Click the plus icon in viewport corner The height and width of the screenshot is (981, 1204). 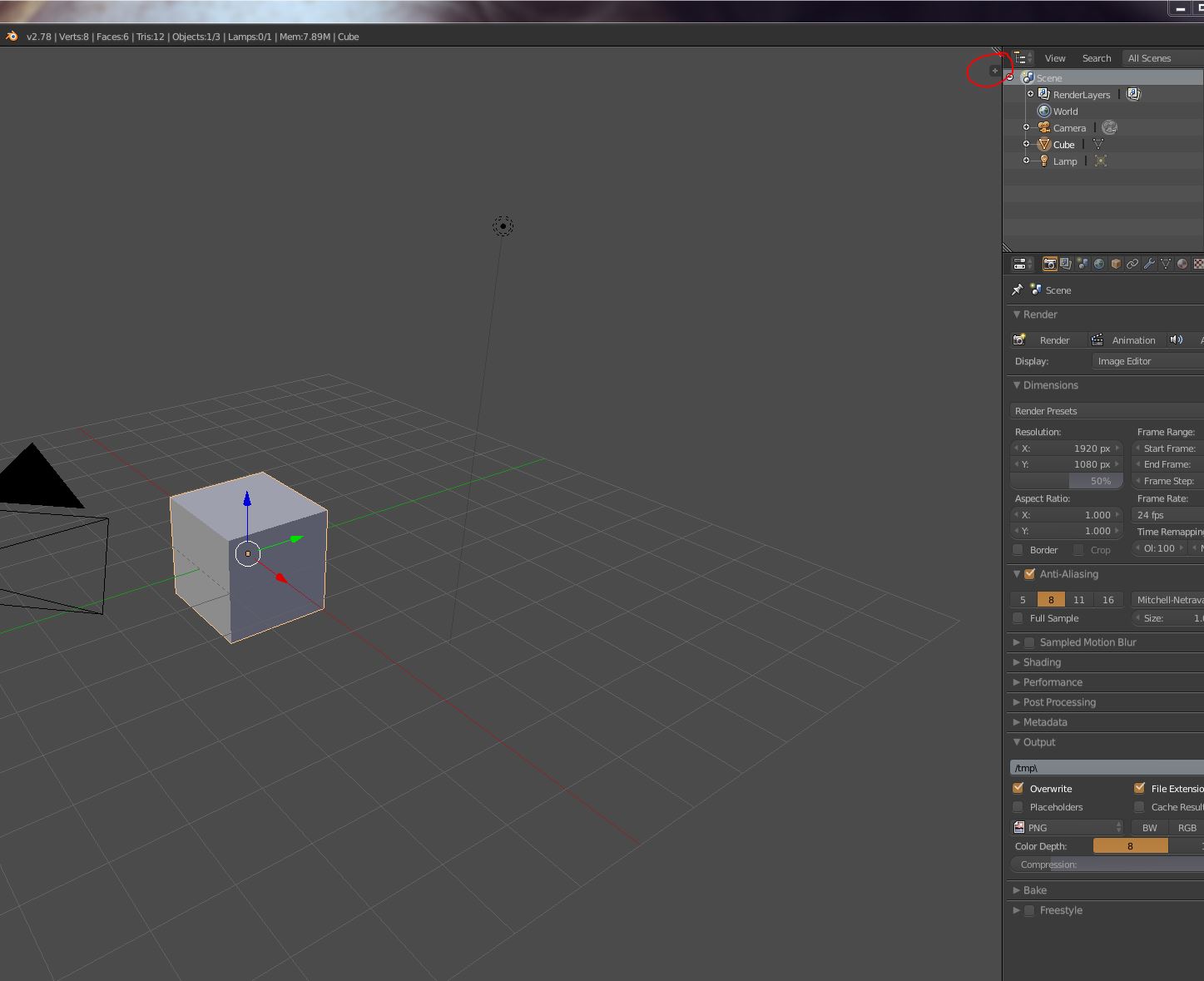(994, 71)
